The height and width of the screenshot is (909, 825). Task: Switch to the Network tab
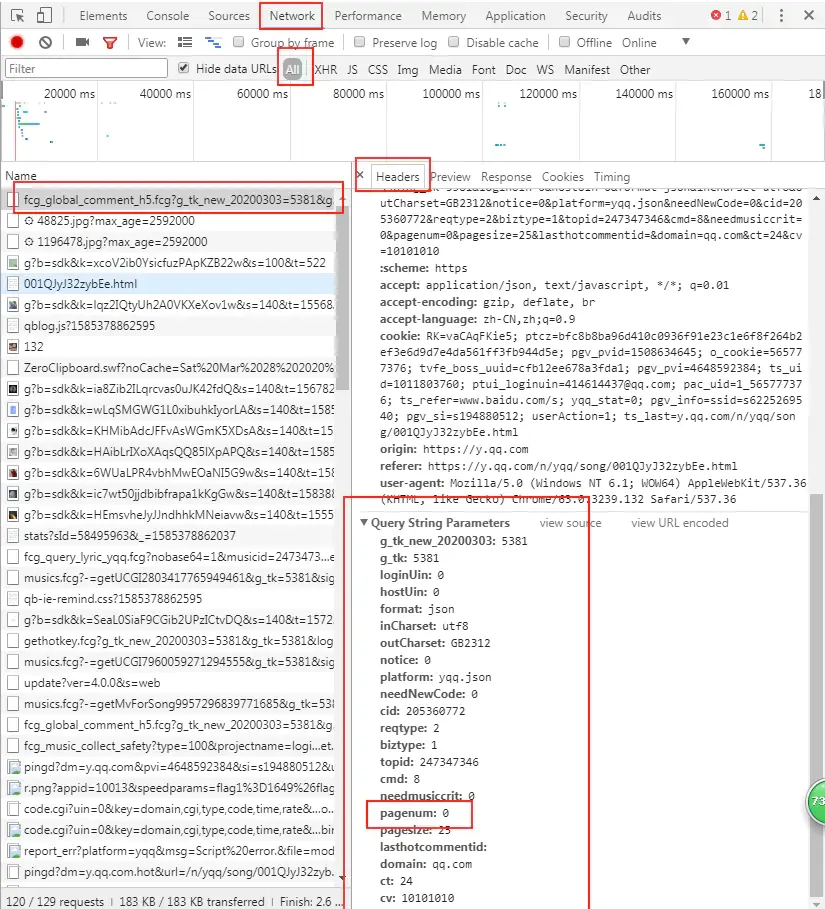click(292, 16)
